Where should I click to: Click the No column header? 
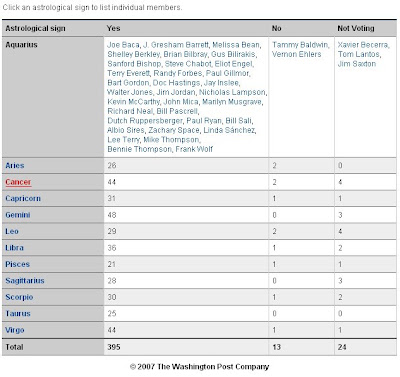[277, 28]
